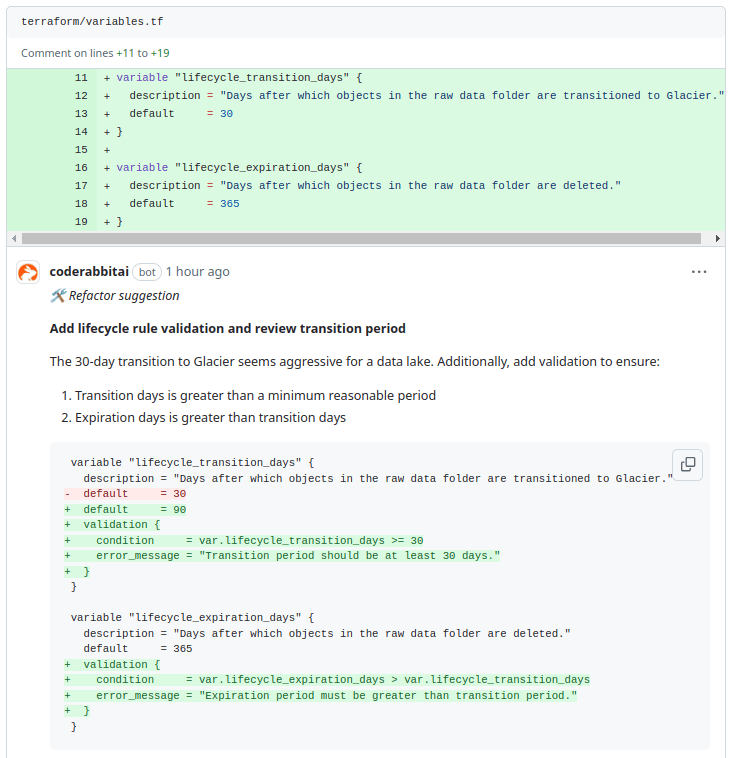Click the "Add lifecycle rule validation" heading

[x=227, y=329]
